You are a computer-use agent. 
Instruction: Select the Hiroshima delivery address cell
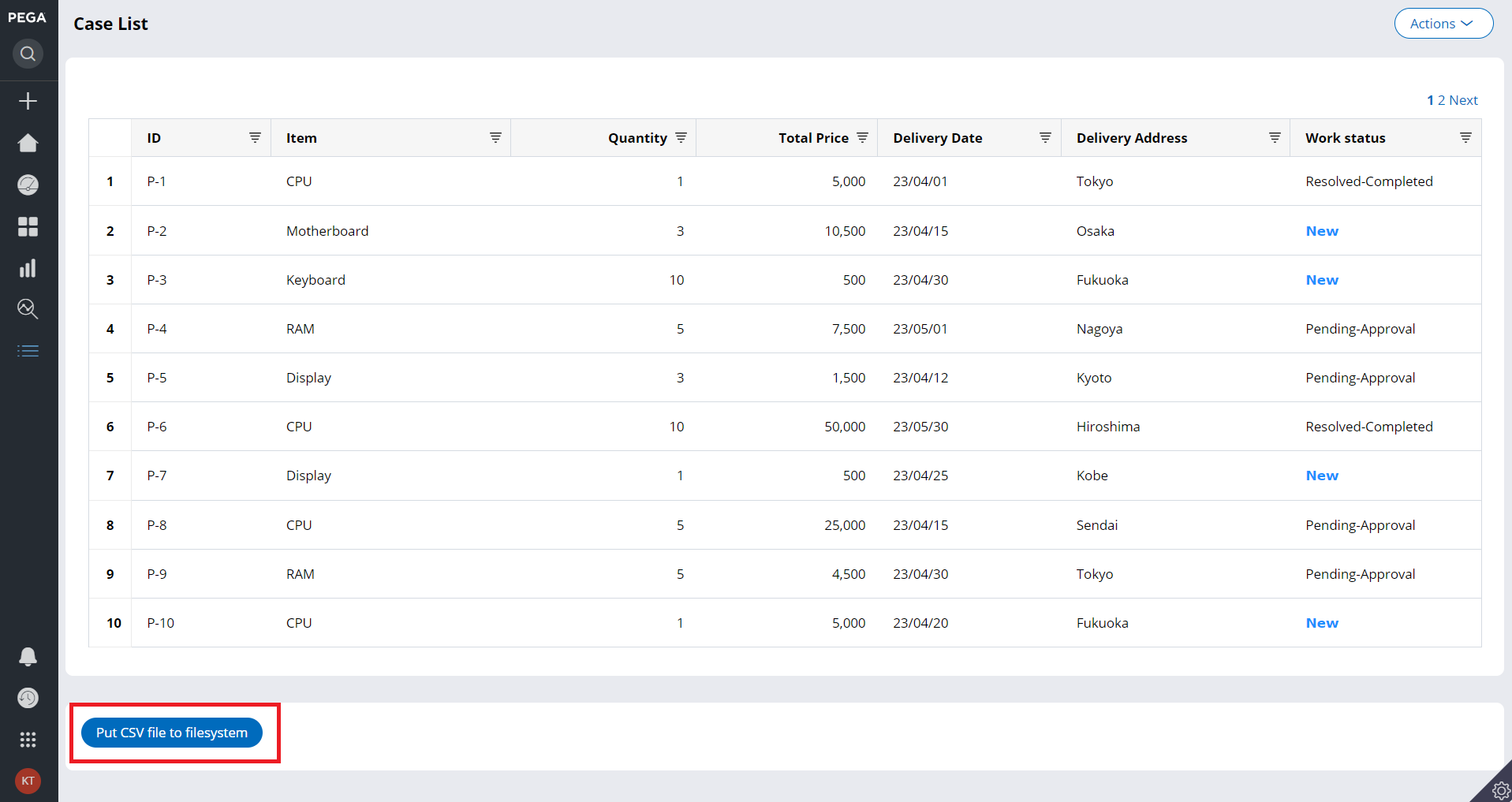1108,427
